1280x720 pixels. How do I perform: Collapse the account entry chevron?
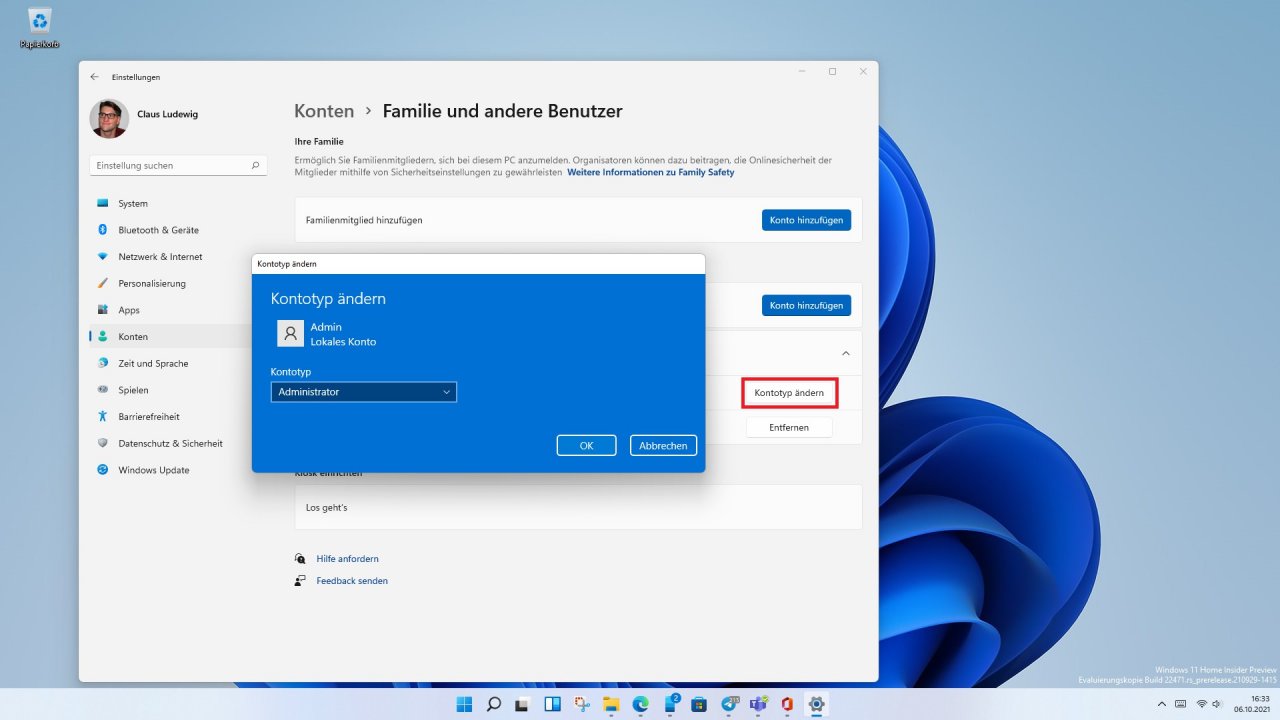tap(845, 353)
